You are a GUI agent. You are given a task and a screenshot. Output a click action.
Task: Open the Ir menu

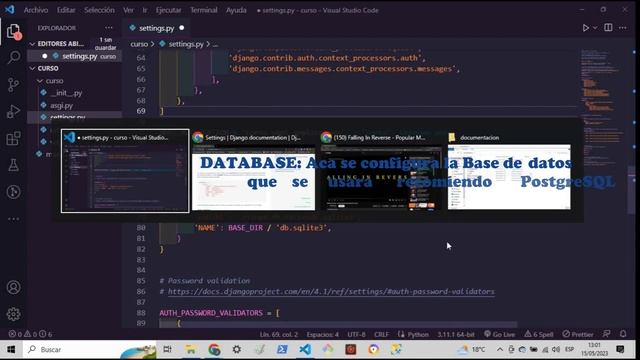click(144, 10)
